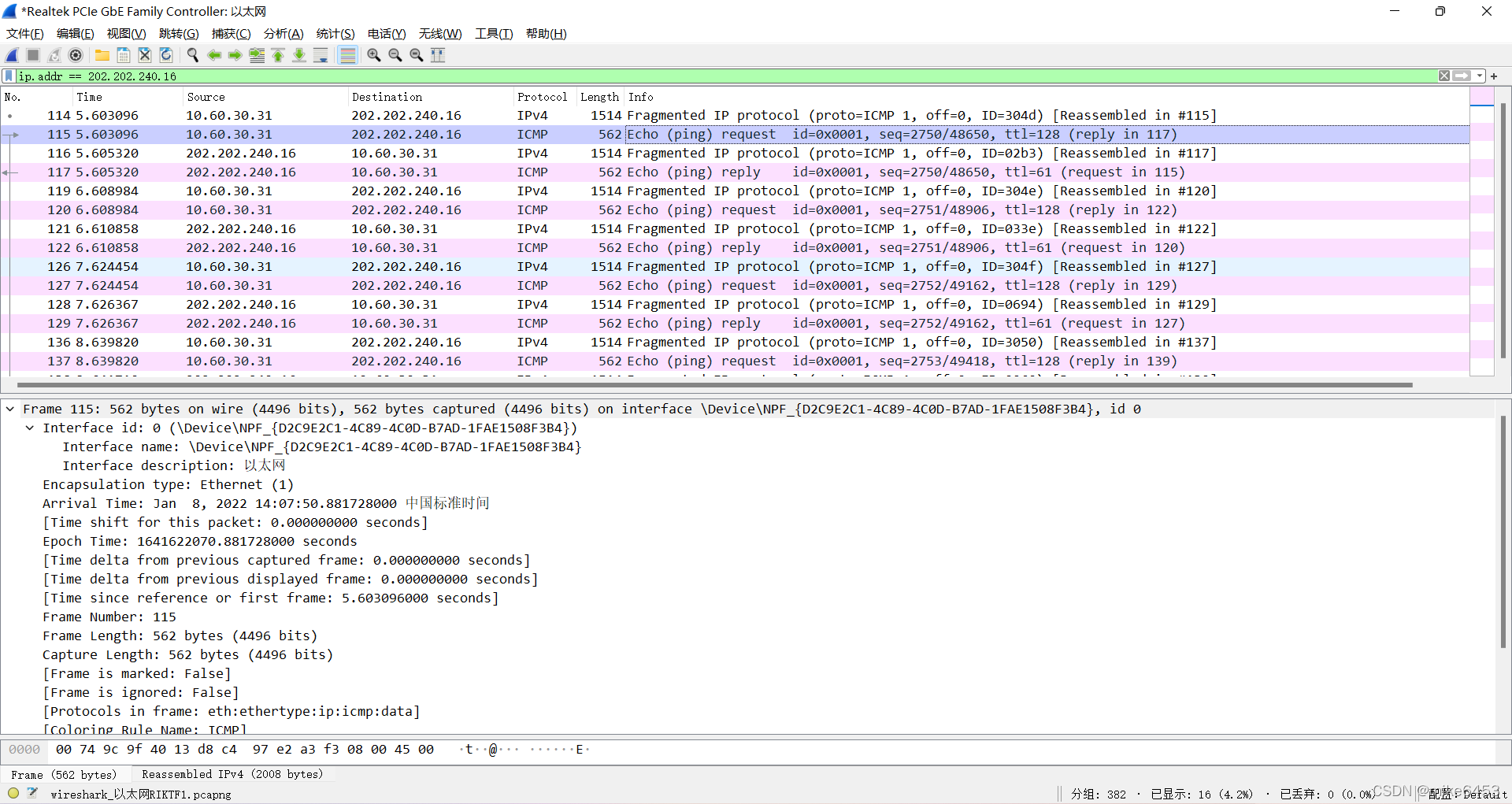Switch to Reassembled IPv4 (2008 bytes) tab

(x=232, y=775)
